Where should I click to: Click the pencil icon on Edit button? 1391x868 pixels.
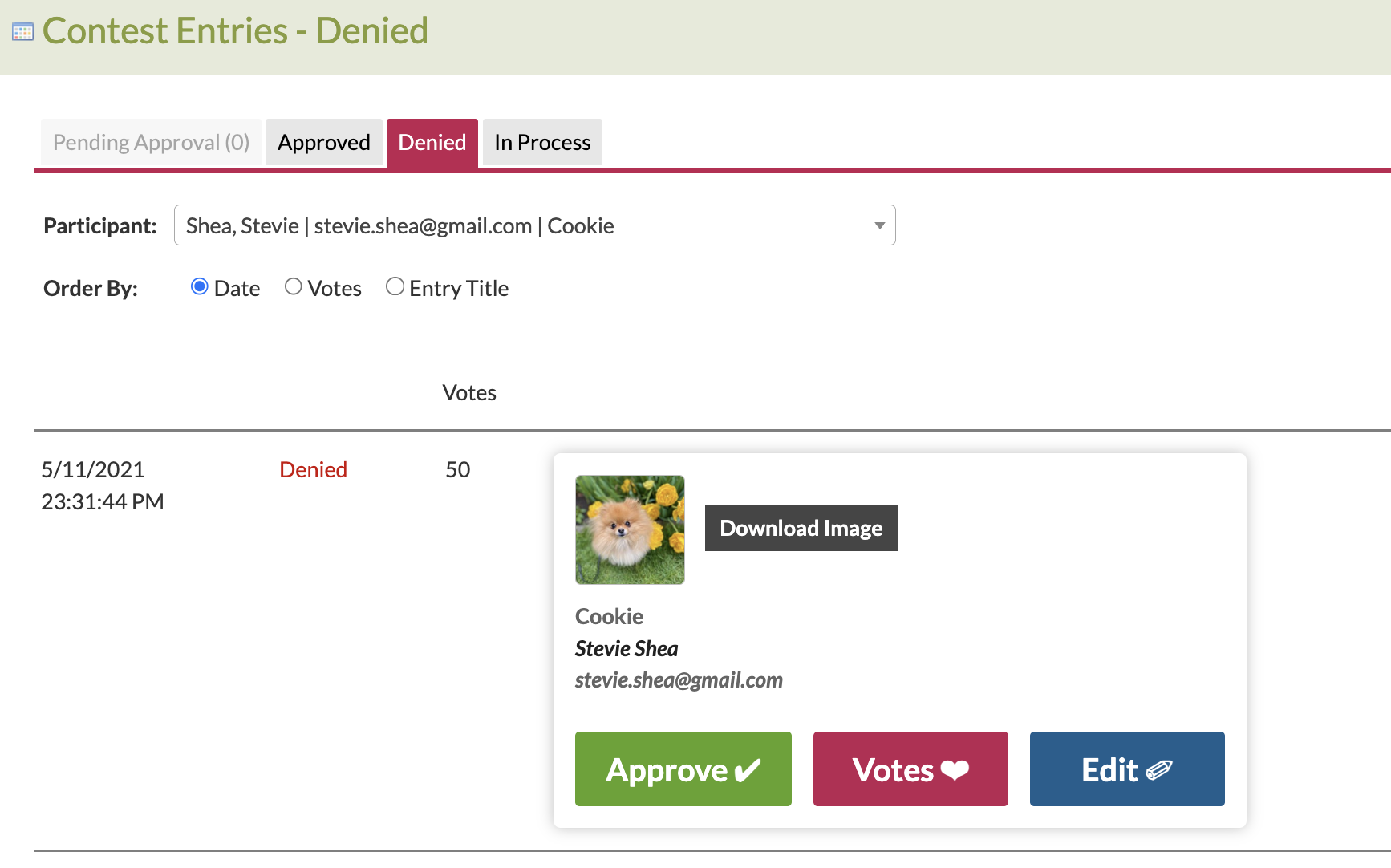(x=1159, y=770)
